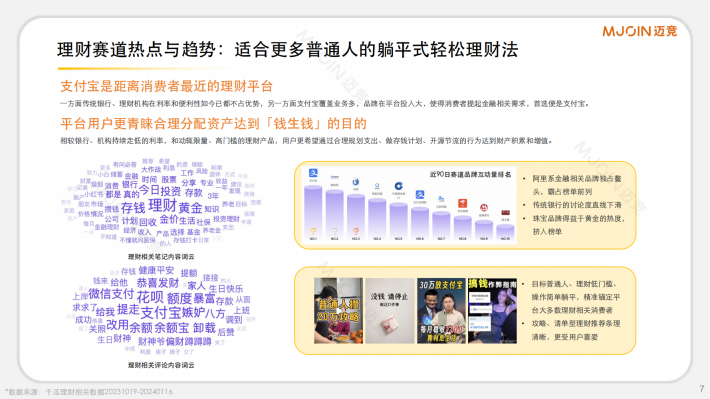The height and width of the screenshot is (399, 710).
Task: Click the China Construction Bank logo above NO.5
Action: point(398,186)
